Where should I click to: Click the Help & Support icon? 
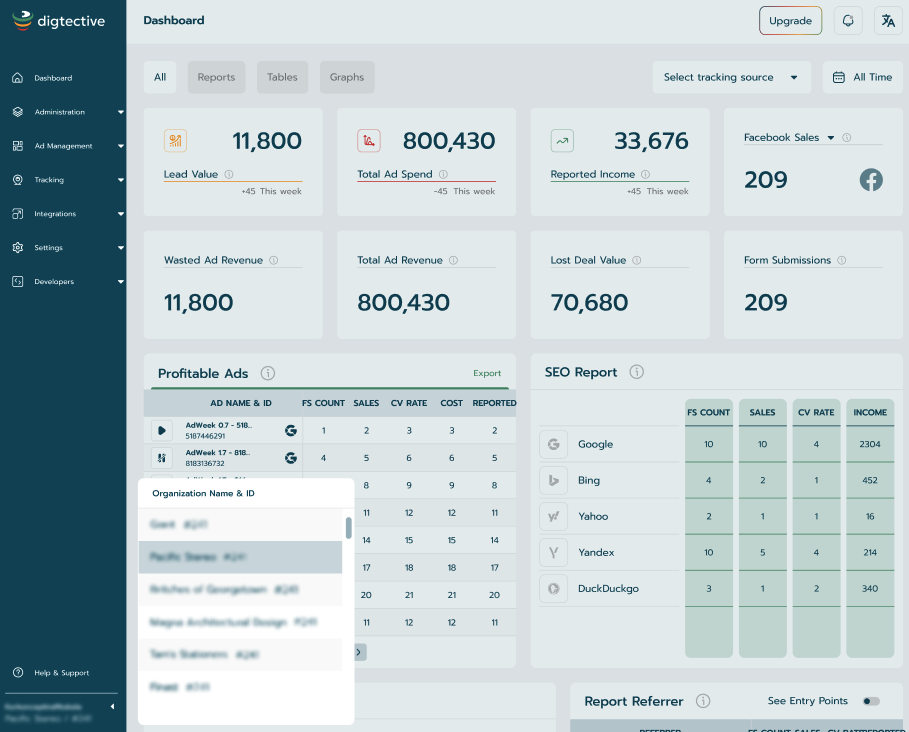18,673
